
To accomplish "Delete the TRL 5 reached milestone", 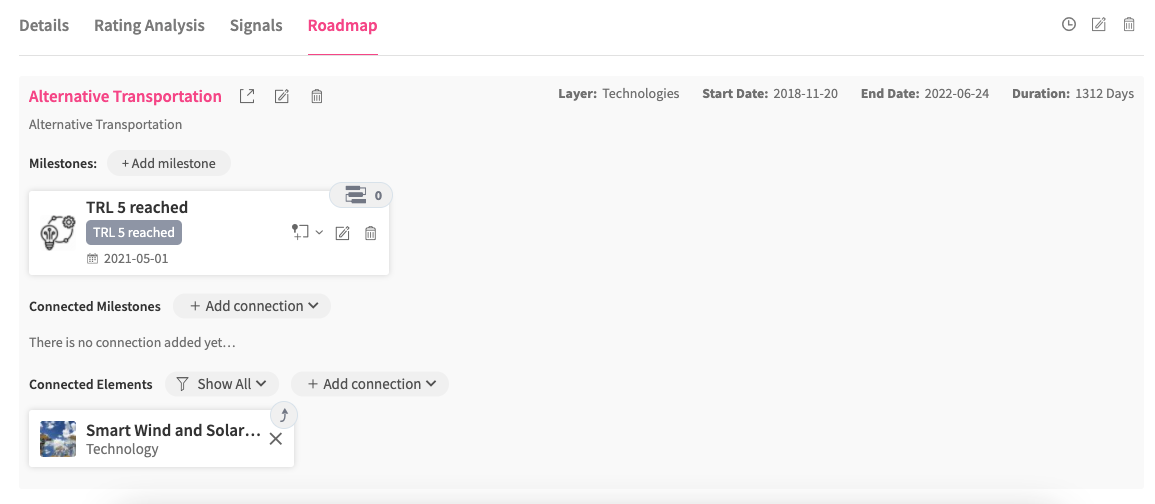I will [x=371, y=233].
